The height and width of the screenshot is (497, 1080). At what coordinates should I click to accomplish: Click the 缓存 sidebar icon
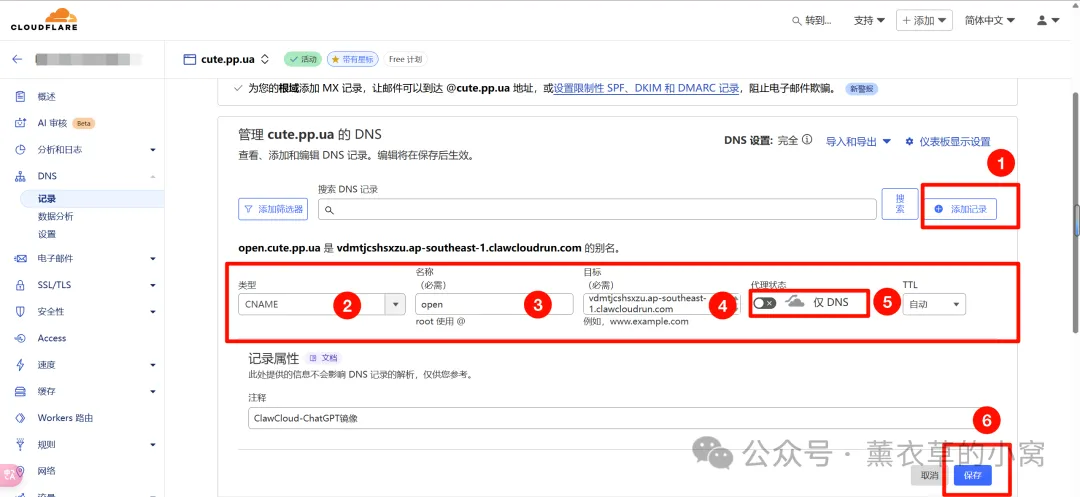coord(21,391)
